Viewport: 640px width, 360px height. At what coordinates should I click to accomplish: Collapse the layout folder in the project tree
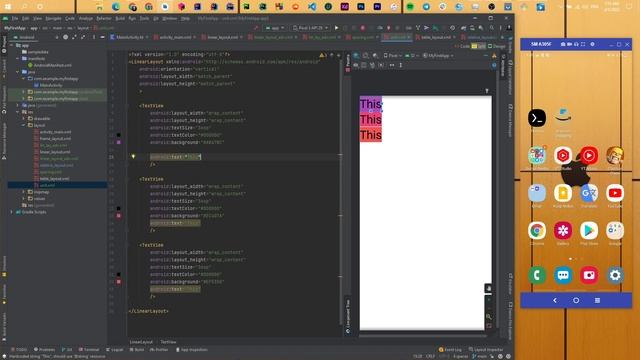[24, 125]
